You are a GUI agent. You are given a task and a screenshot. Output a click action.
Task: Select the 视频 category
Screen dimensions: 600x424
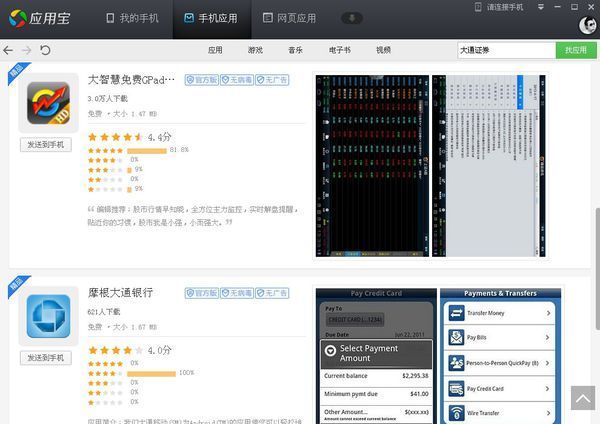click(x=383, y=50)
